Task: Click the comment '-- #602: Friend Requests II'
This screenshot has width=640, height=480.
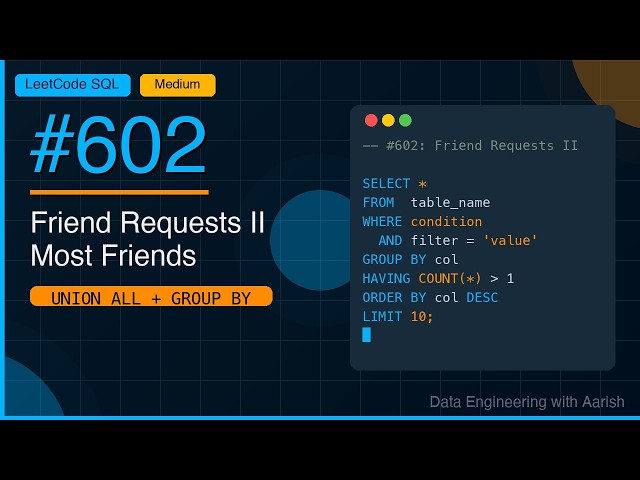Action: (470, 146)
